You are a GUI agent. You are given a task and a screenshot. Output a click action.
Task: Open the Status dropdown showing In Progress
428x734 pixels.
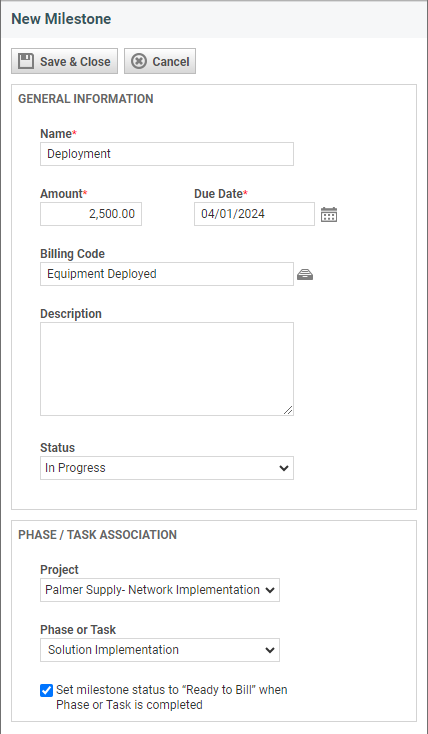pos(167,468)
